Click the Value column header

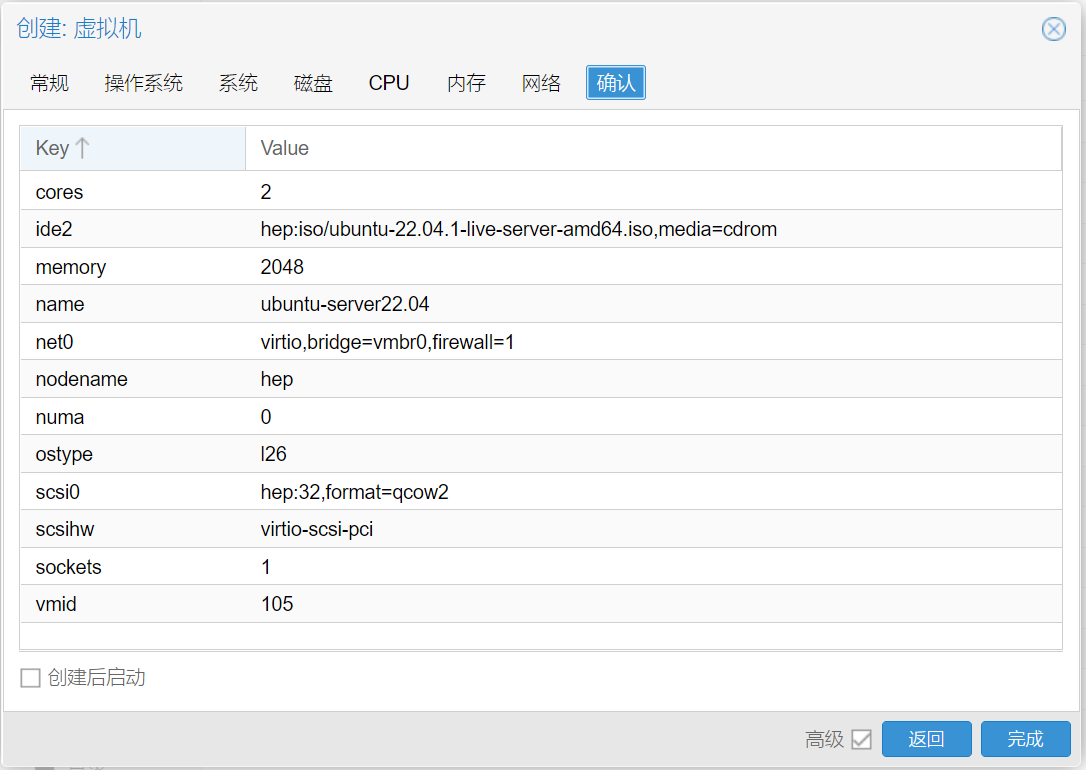[x=653, y=148]
